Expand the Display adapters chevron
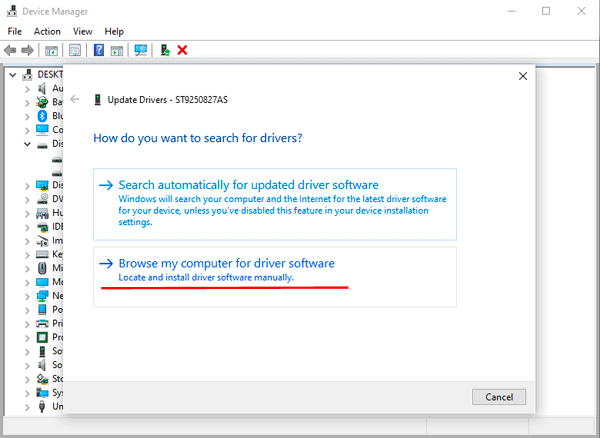600x438 pixels. [27, 186]
